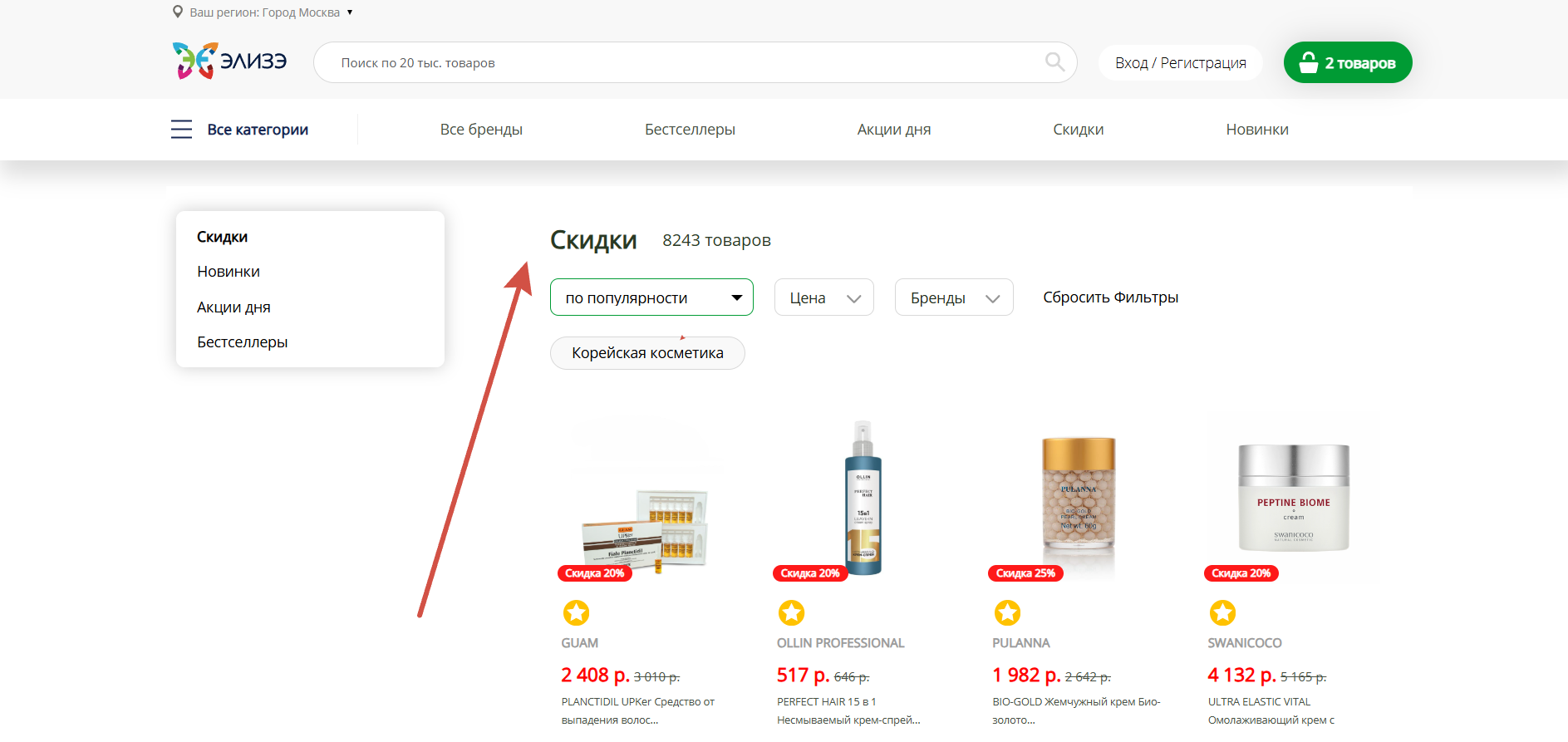Screen dimensions: 1568x742
Task: Click the Элизэ logo
Action: (229, 61)
